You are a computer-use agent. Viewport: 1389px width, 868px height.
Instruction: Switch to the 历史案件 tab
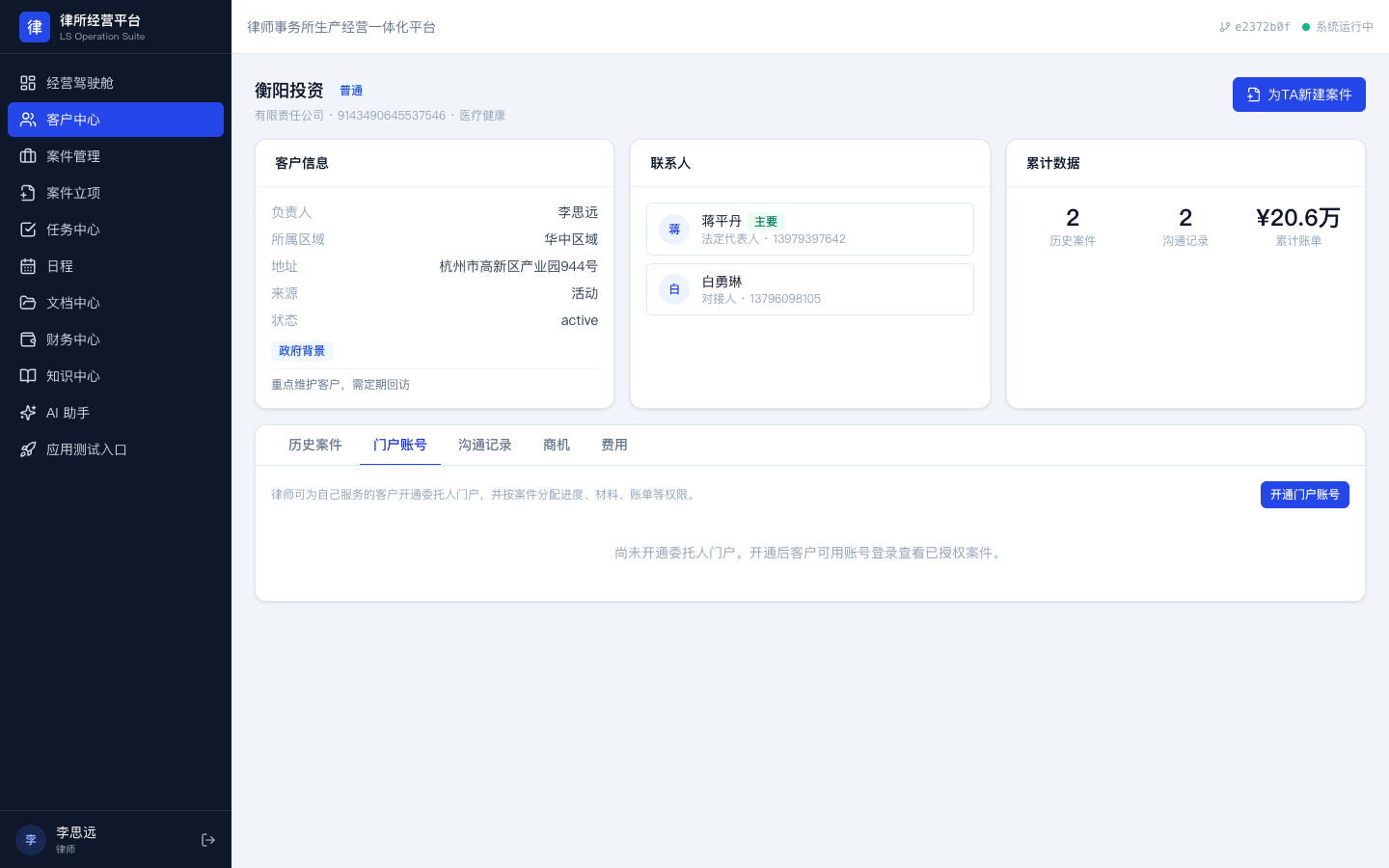pyautogui.click(x=315, y=445)
